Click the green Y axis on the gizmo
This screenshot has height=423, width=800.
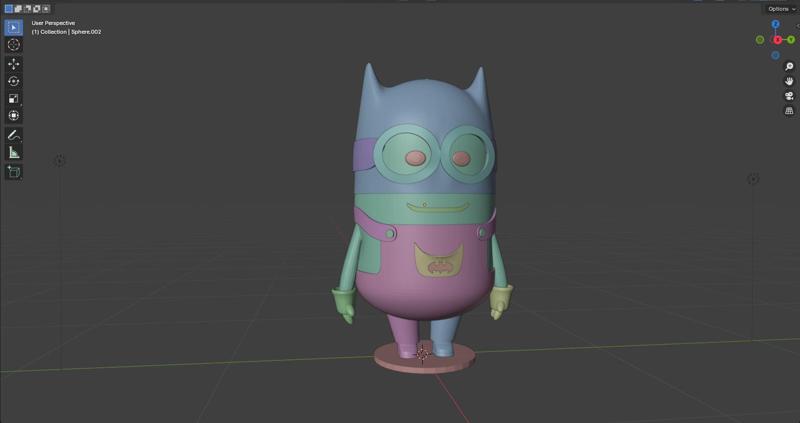tap(791, 39)
